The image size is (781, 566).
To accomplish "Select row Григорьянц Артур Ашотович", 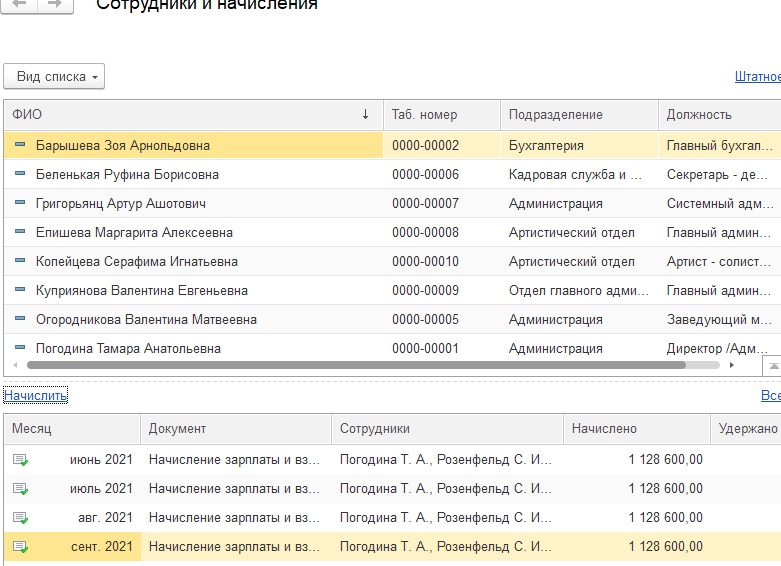I will pos(392,203).
